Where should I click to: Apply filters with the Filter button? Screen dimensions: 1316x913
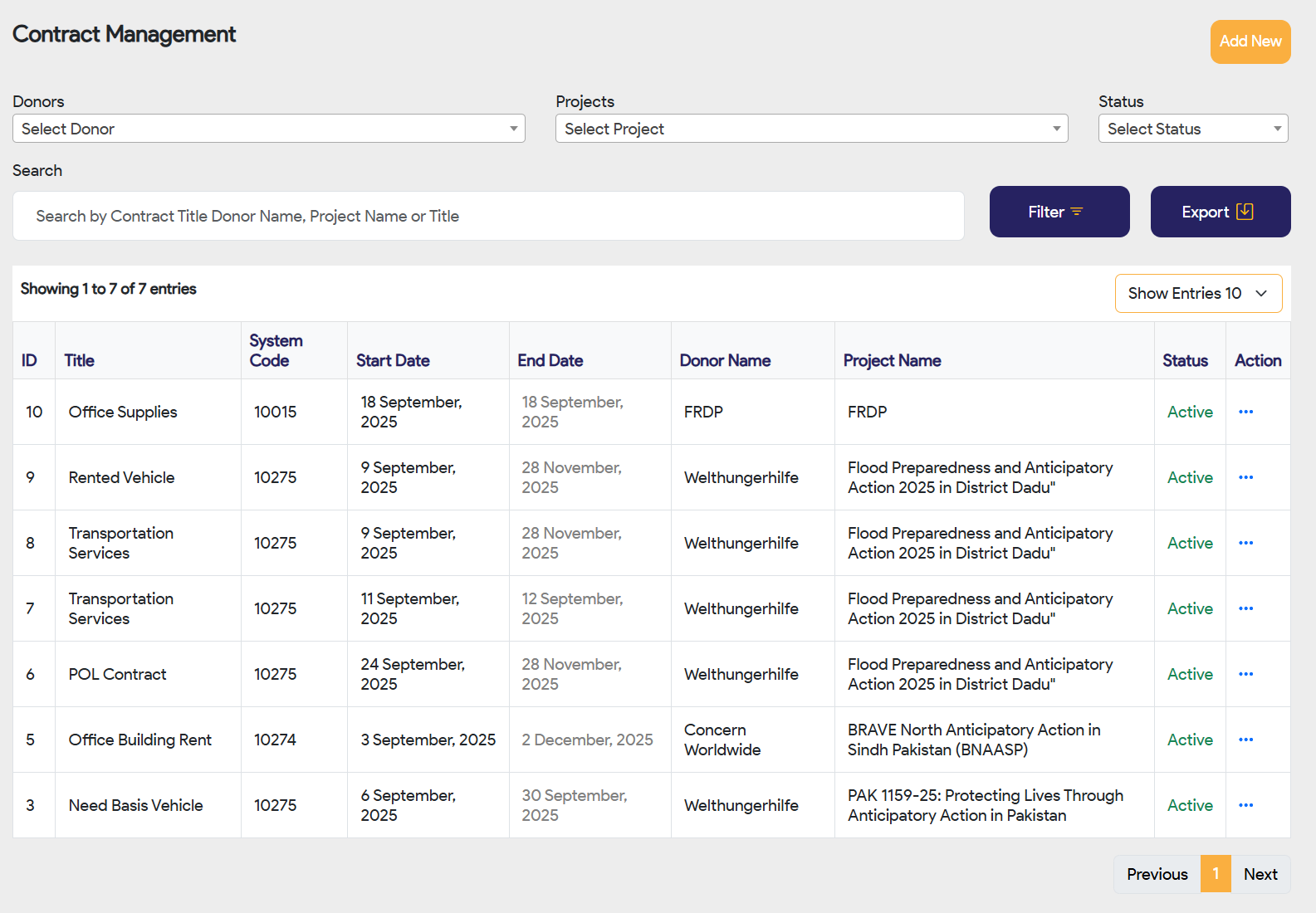[x=1059, y=212]
